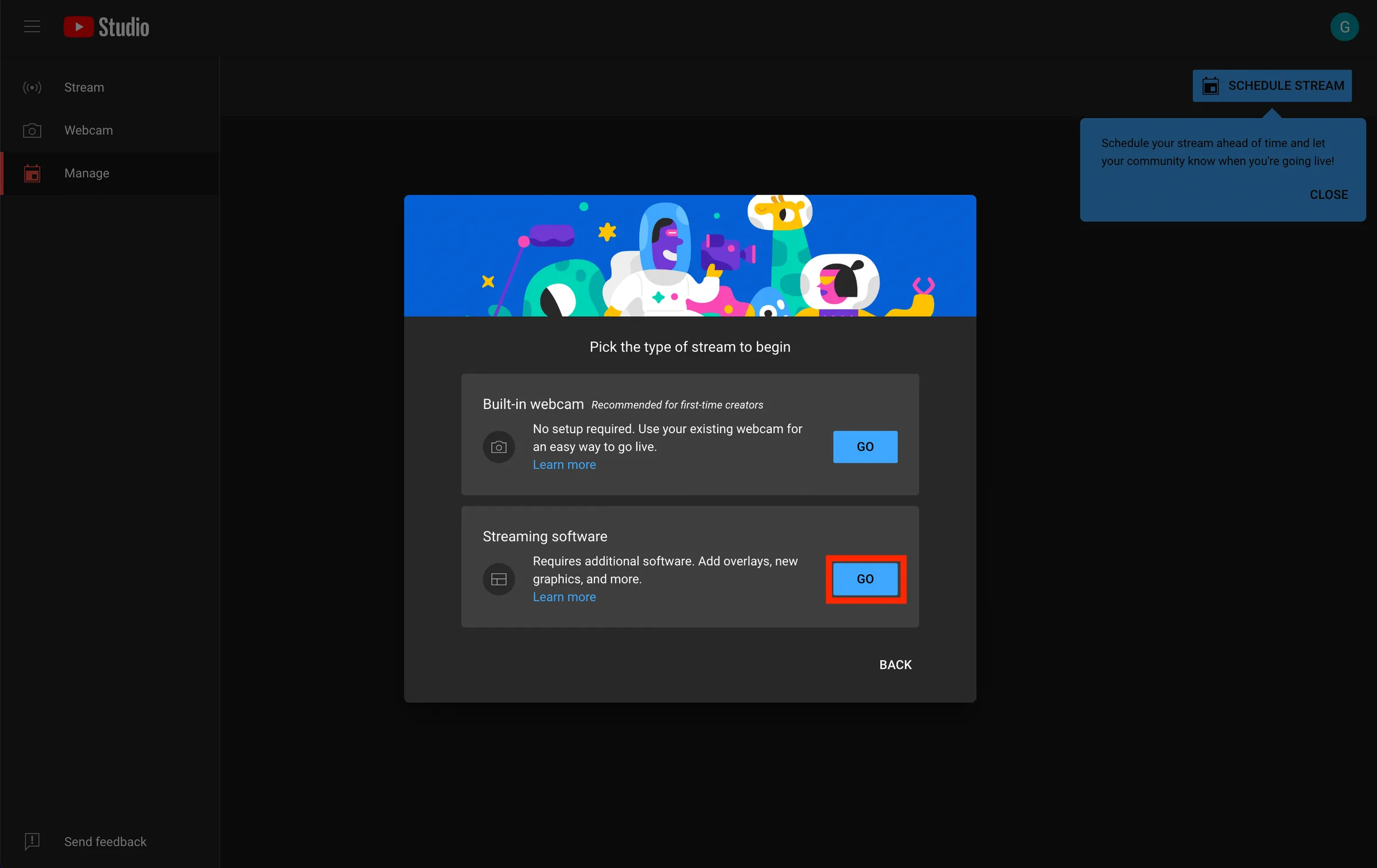The width and height of the screenshot is (1377, 868).
Task: Click 'Requires additional software' description text
Action: (x=665, y=570)
